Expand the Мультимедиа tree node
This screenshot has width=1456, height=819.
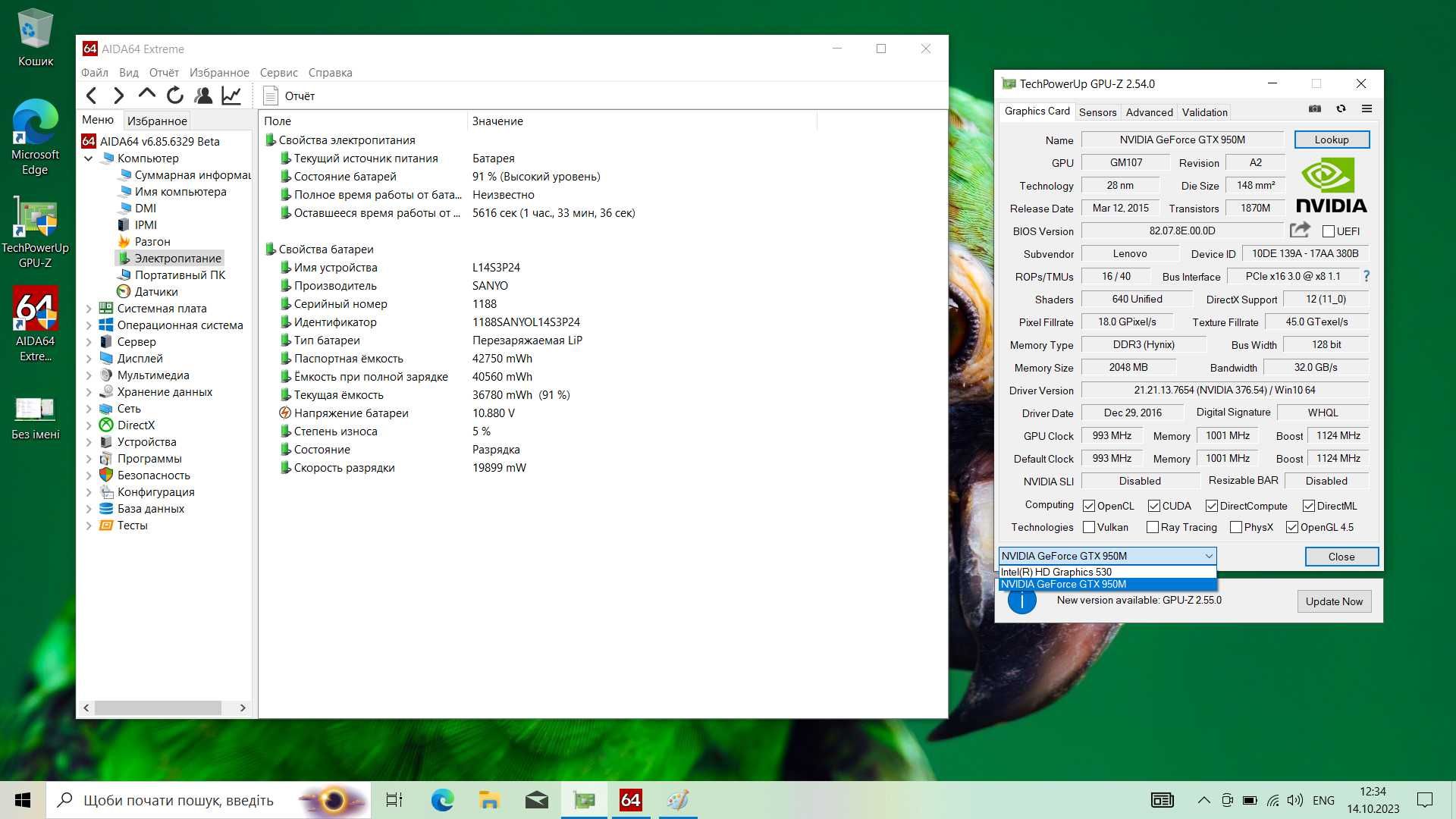pyautogui.click(x=89, y=375)
